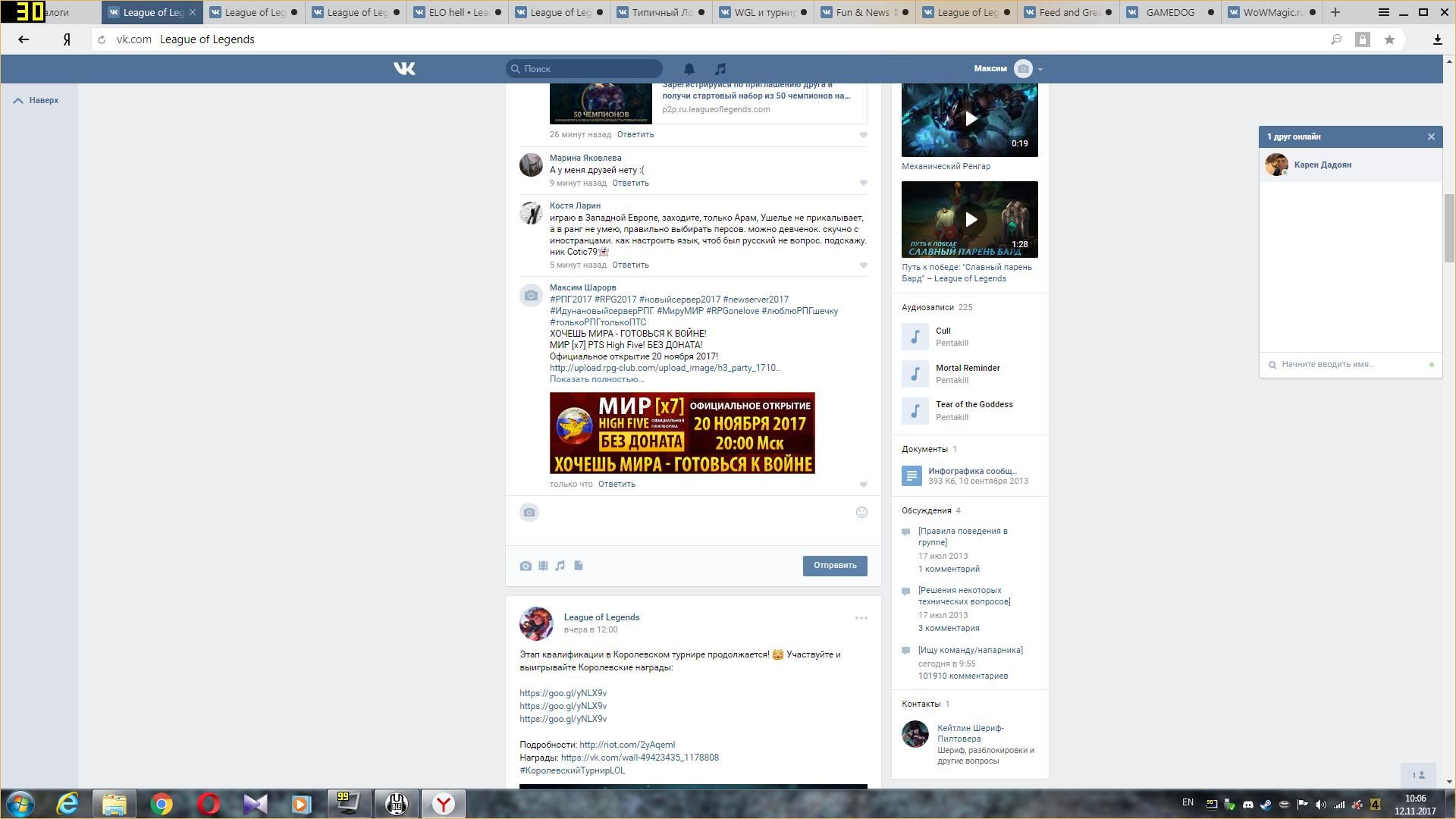Open Кейтлин Шериф-Пилтовера contact
This screenshot has width=1456, height=819.
[x=970, y=733]
